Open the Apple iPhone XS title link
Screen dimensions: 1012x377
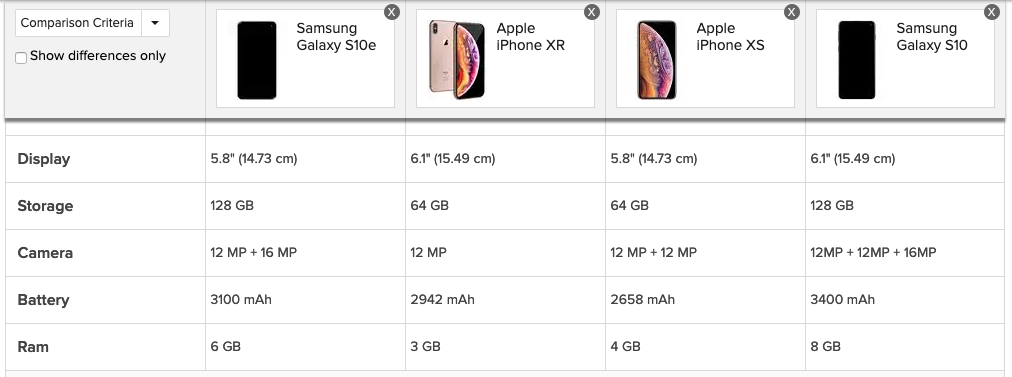[x=731, y=36]
